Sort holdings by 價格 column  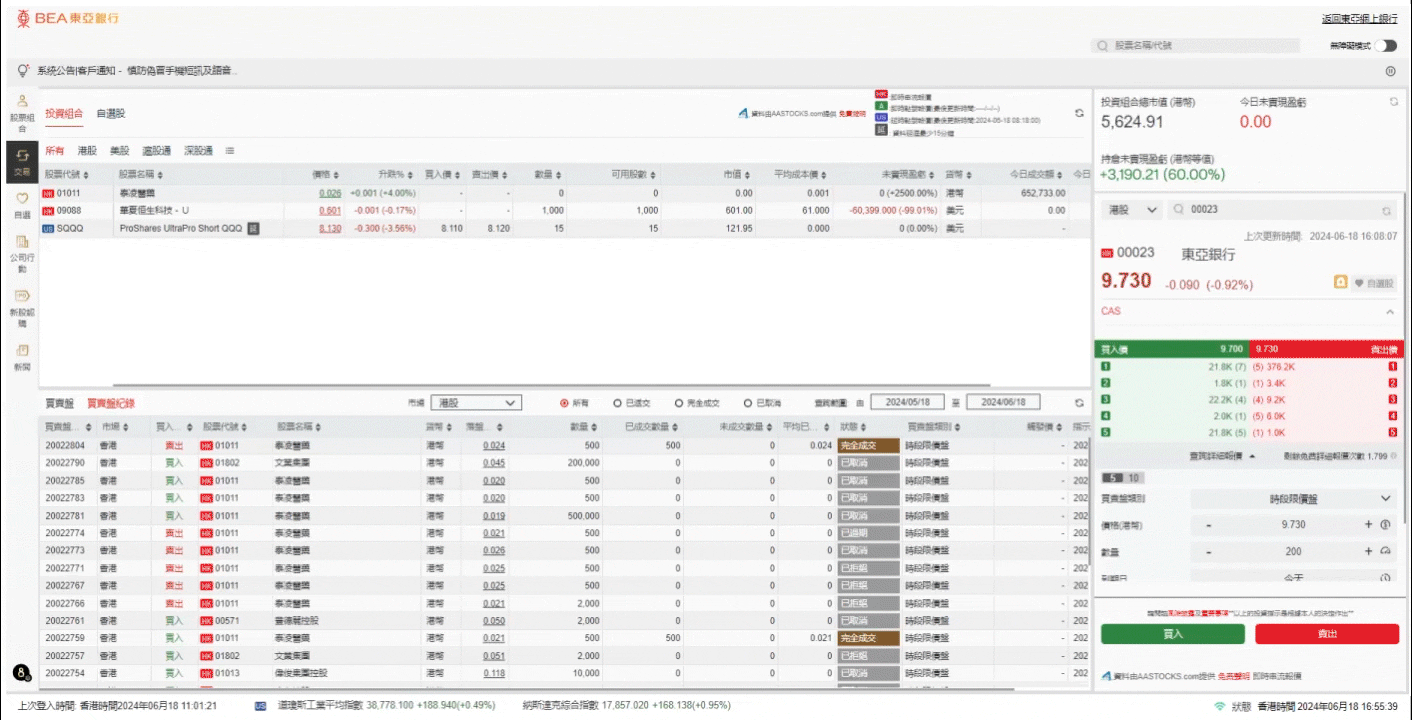pos(326,174)
